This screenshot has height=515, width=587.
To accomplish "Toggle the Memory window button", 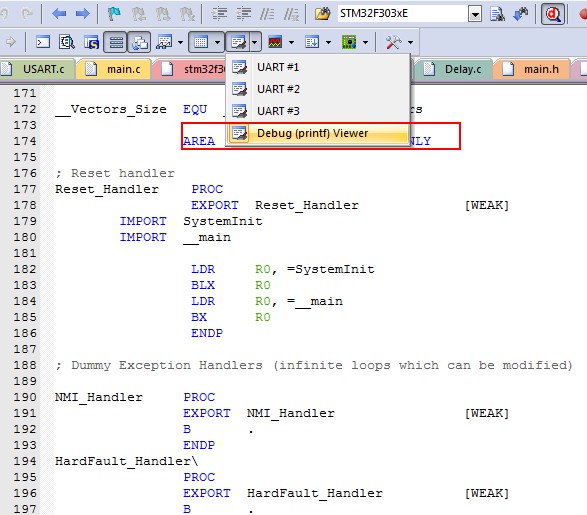I will [200, 42].
